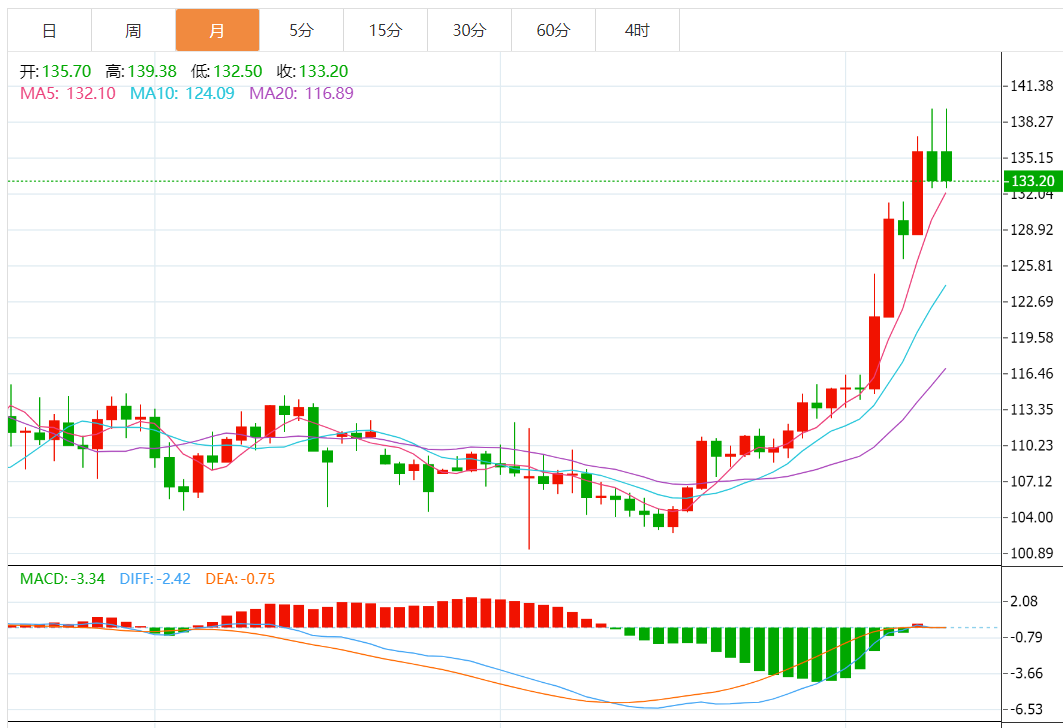Select the 30分 interval tab
1063x728 pixels.
click(x=469, y=30)
